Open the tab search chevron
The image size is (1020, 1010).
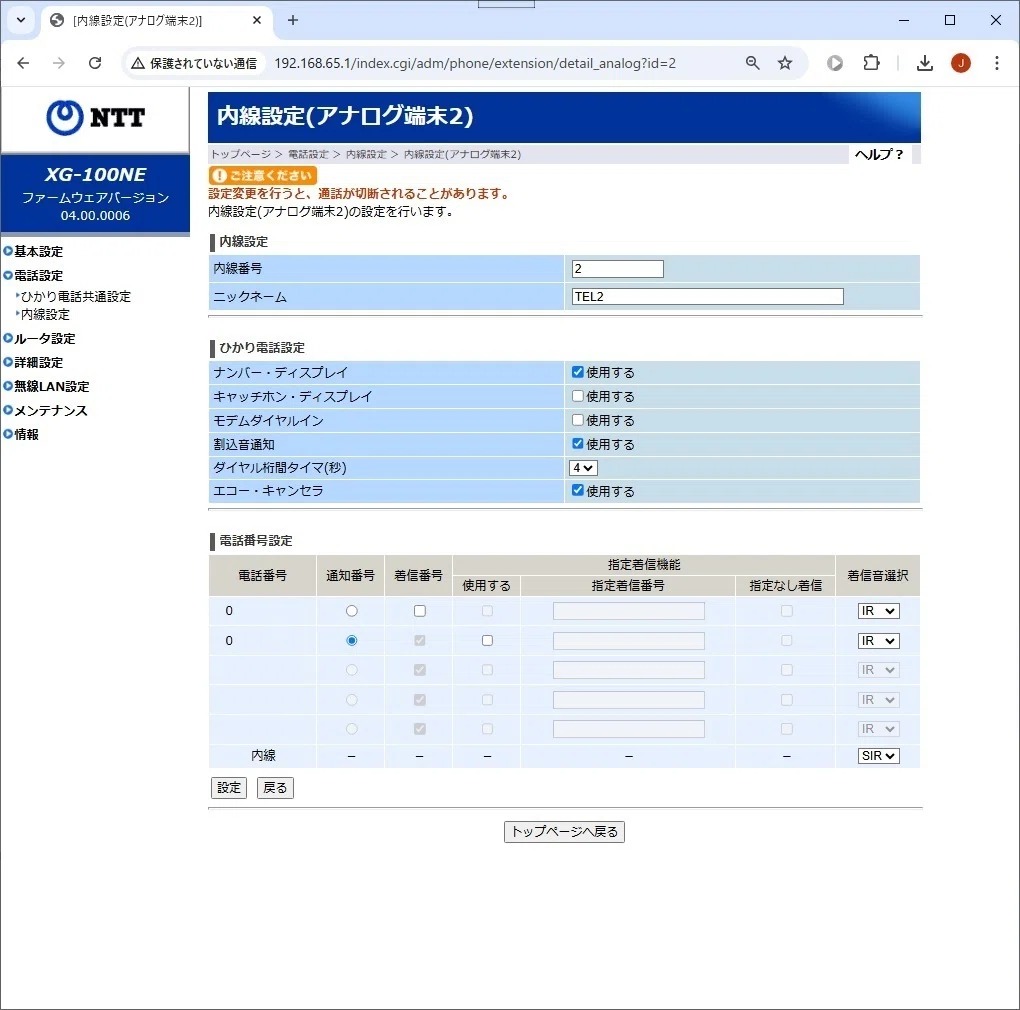tap(21, 20)
